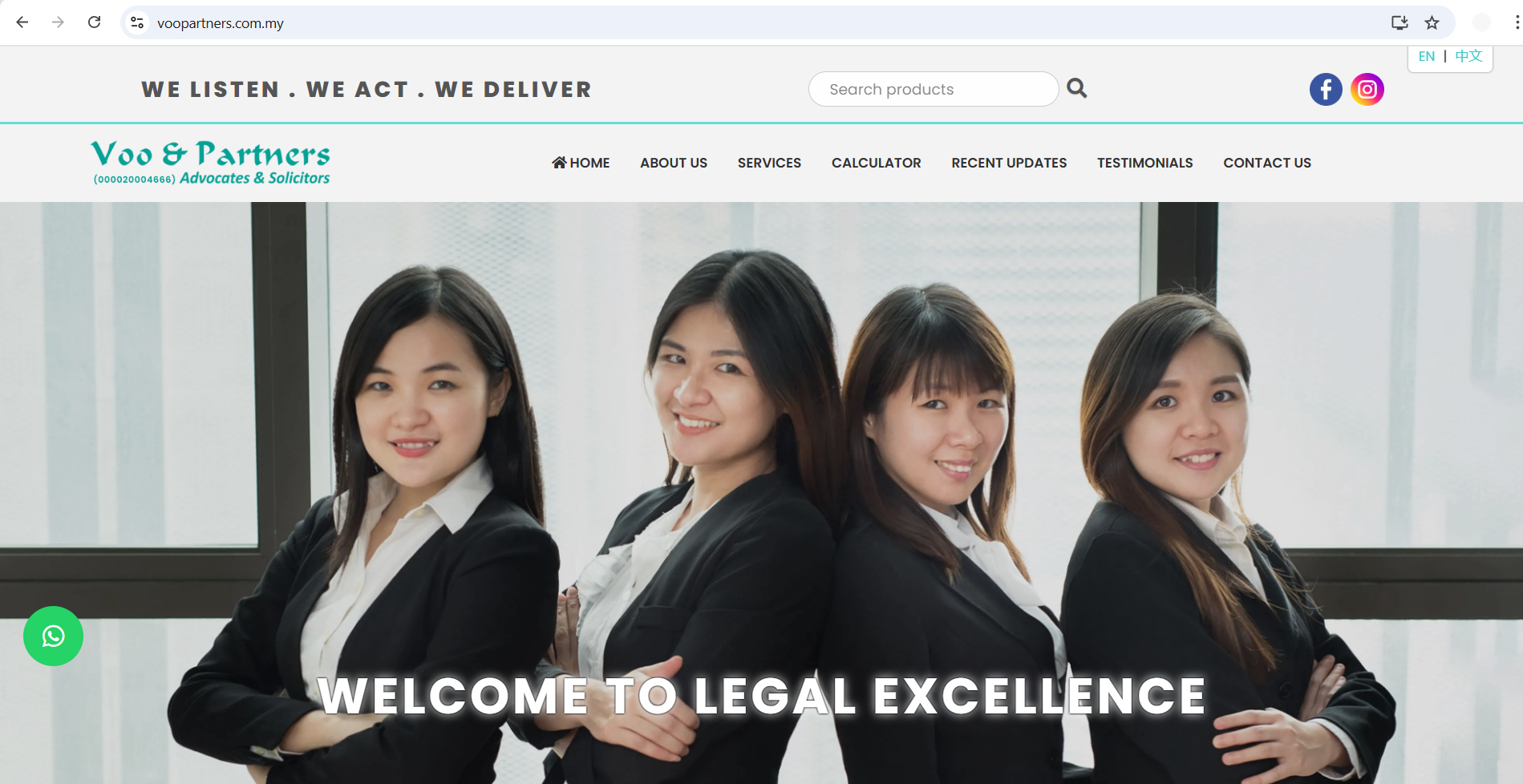The image size is (1523, 784).
Task: Open the Facebook page icon
Action: pyautogui.click(x=1326, y=89)
